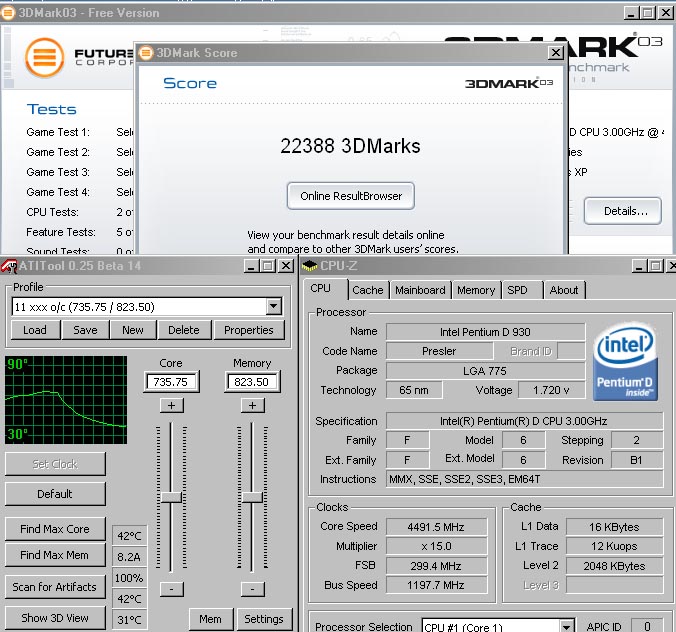Switch to the Mainboard tab
The width and height of the screenshot is (676, 632).
click(420, 290)
